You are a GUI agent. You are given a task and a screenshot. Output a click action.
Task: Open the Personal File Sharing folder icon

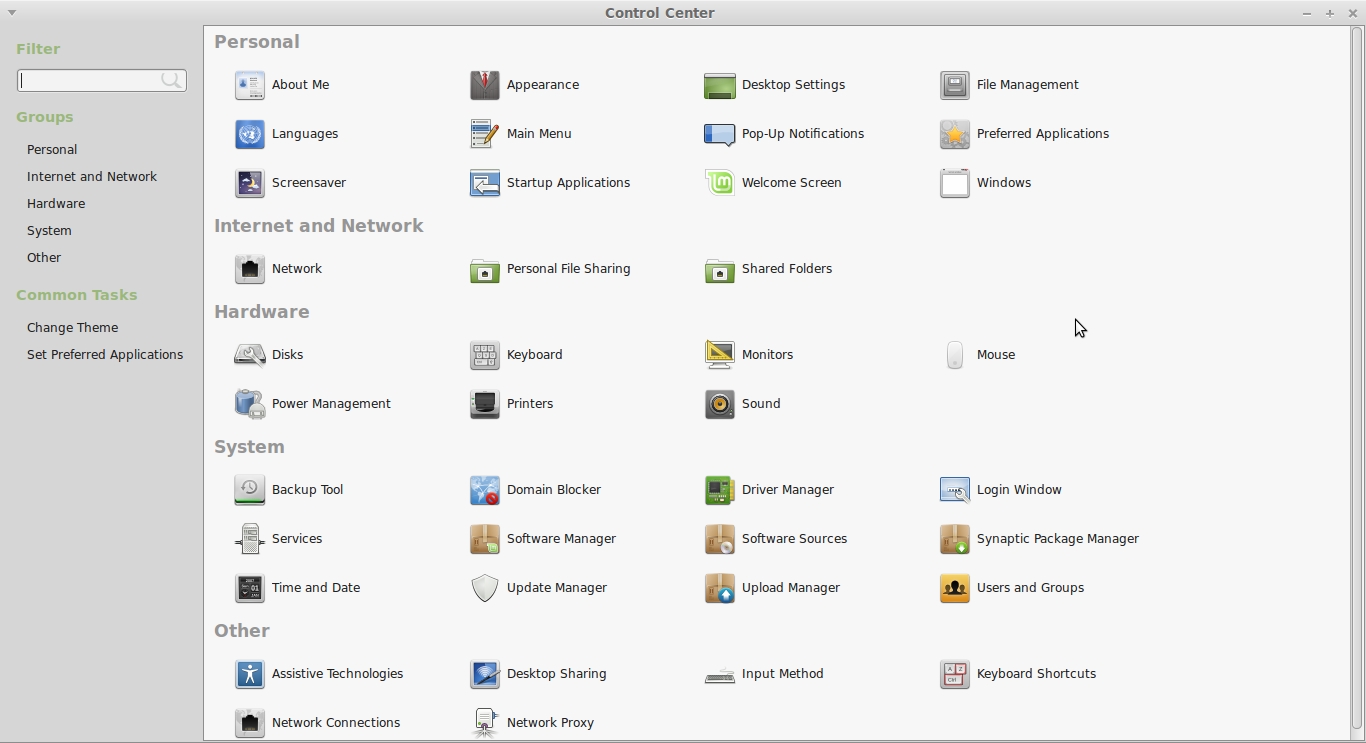click(x=484, y=269)
